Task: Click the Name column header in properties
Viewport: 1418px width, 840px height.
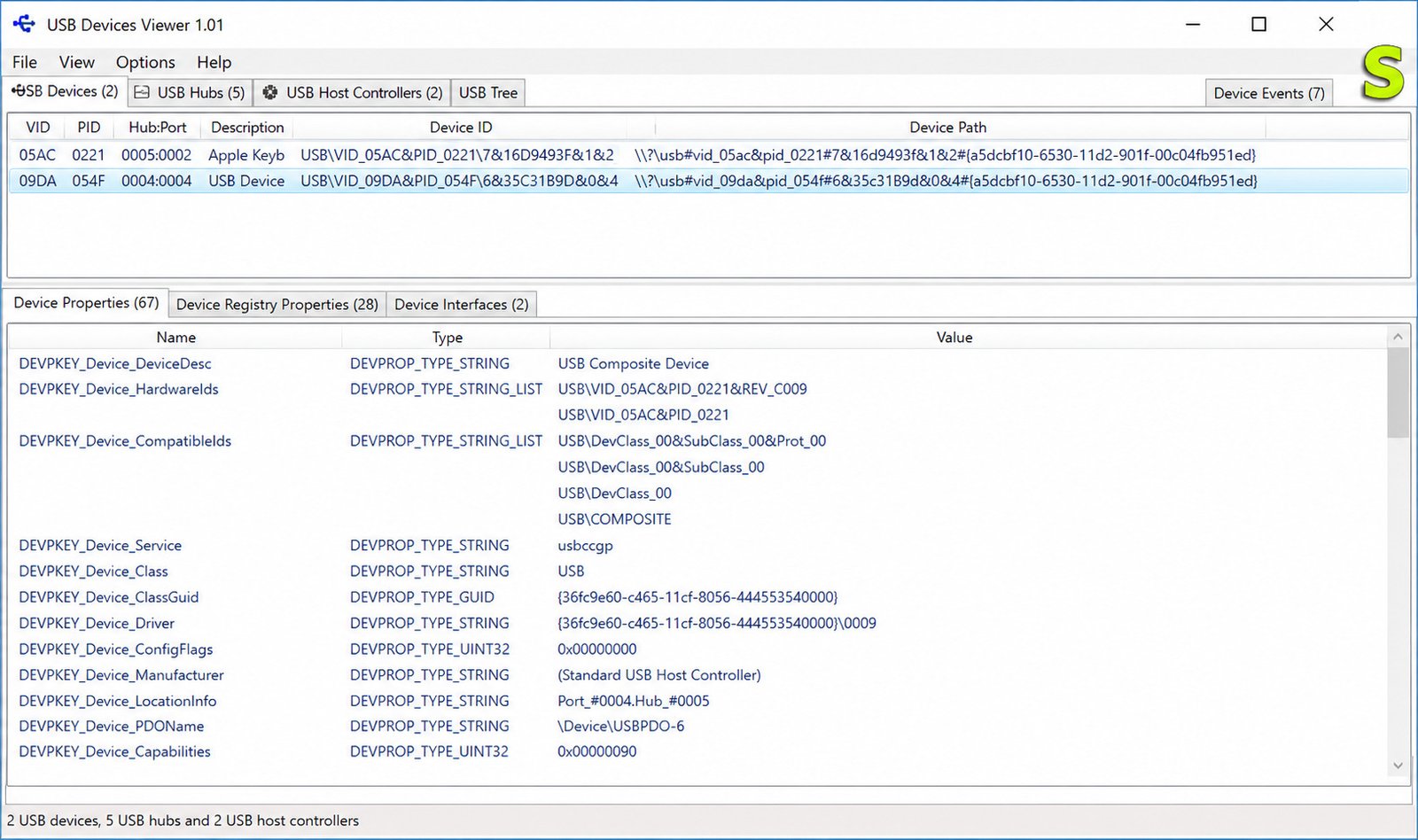Action: pos(175,338)
